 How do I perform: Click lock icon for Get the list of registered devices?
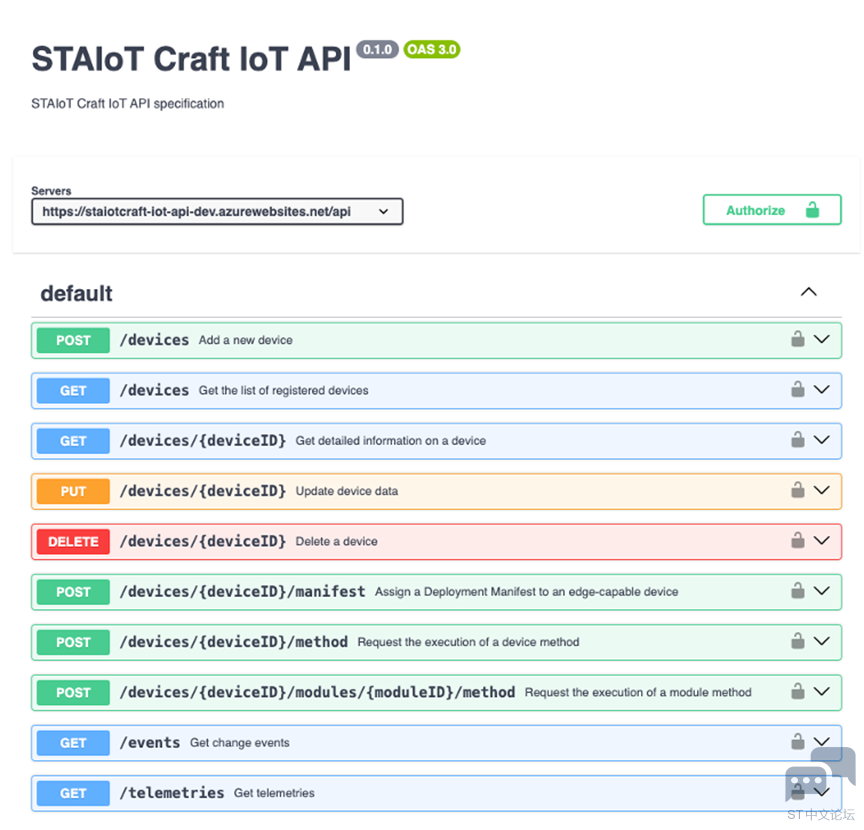797,389
